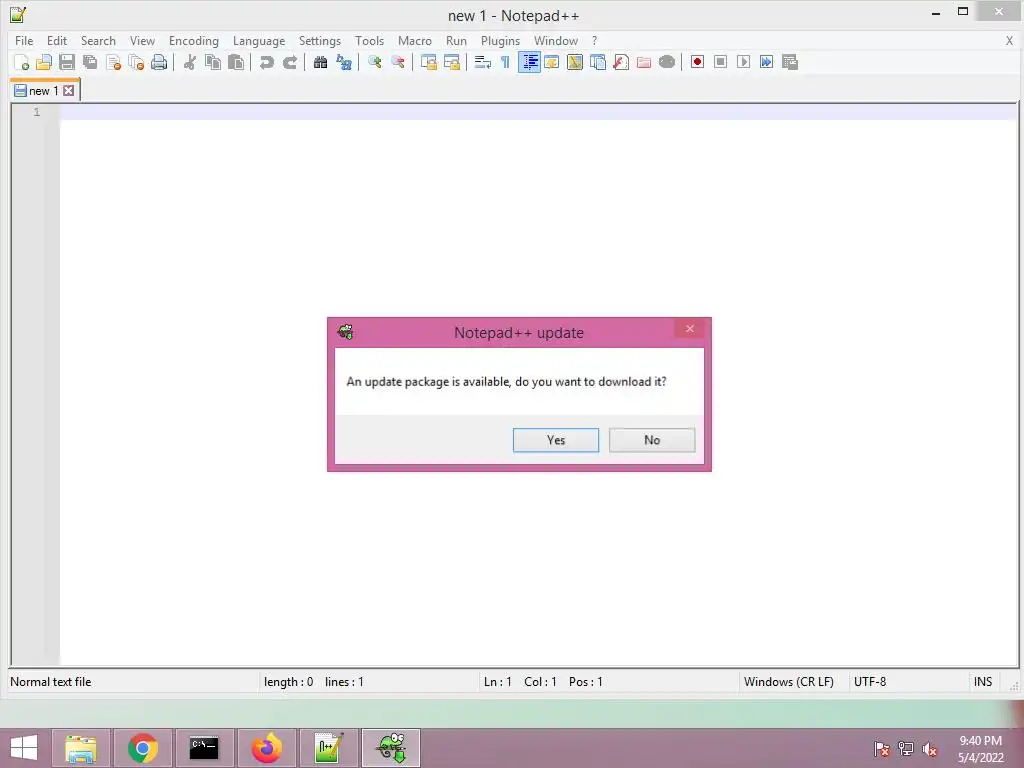Viewport: 1024px width, 768px height.
Task: Open the Window menu
Action: pos(556,40)
